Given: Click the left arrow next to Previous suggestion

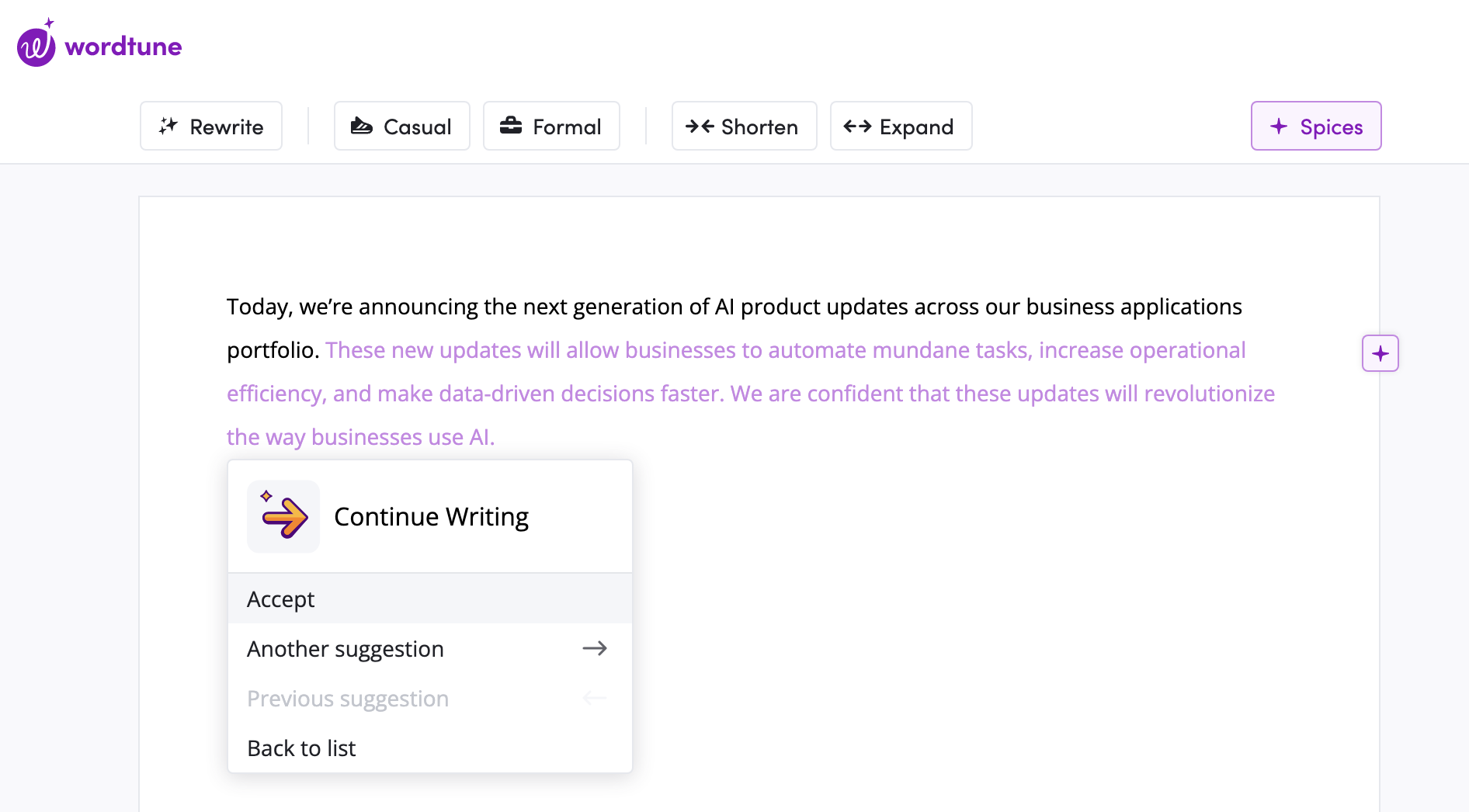Looking at the screenshot, I should 595,698.
